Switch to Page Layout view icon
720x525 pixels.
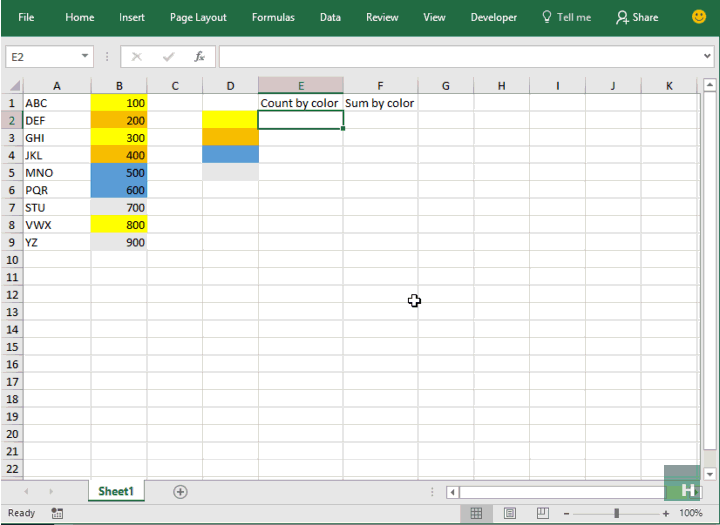pos(510,513)
